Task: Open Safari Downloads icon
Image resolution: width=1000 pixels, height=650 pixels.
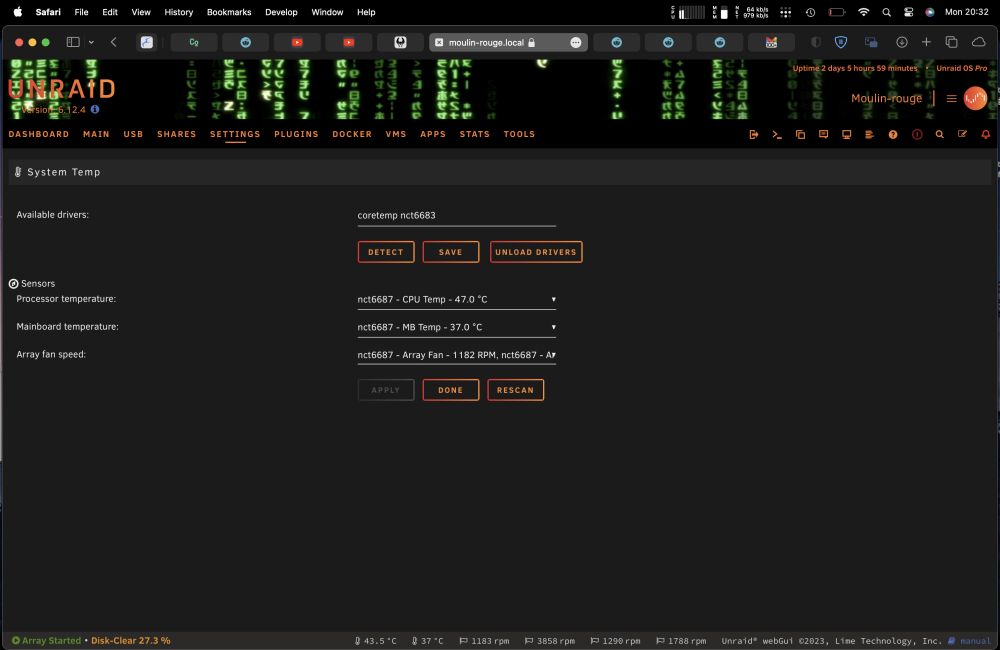Action: click(902, 42)
